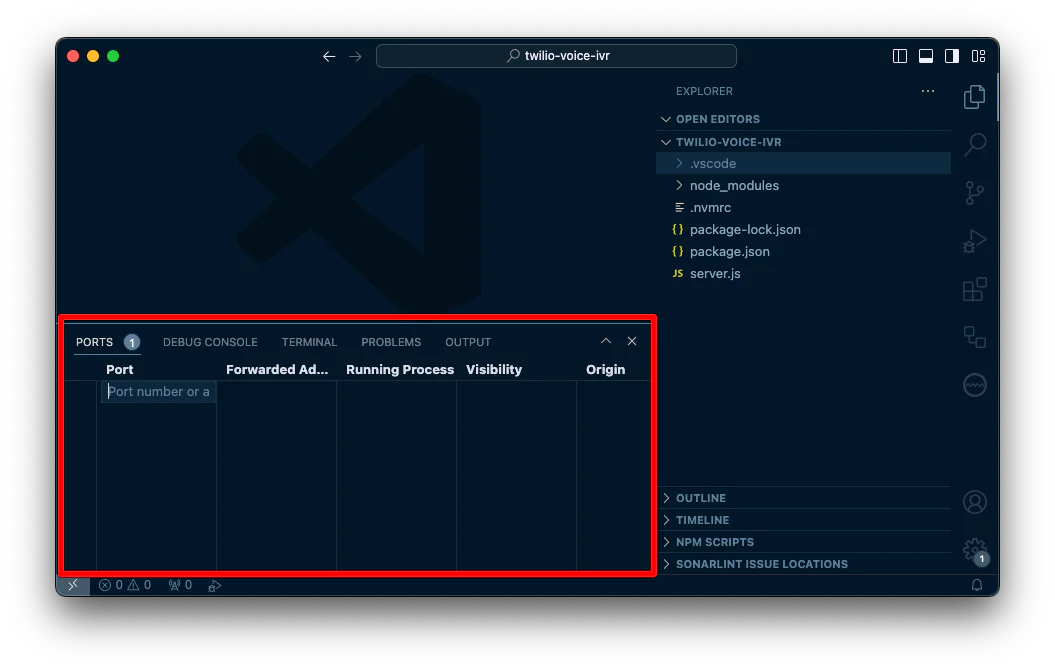Open the Remote Explorer icon
The image size is (1055, 670).
tap(974, 337)
